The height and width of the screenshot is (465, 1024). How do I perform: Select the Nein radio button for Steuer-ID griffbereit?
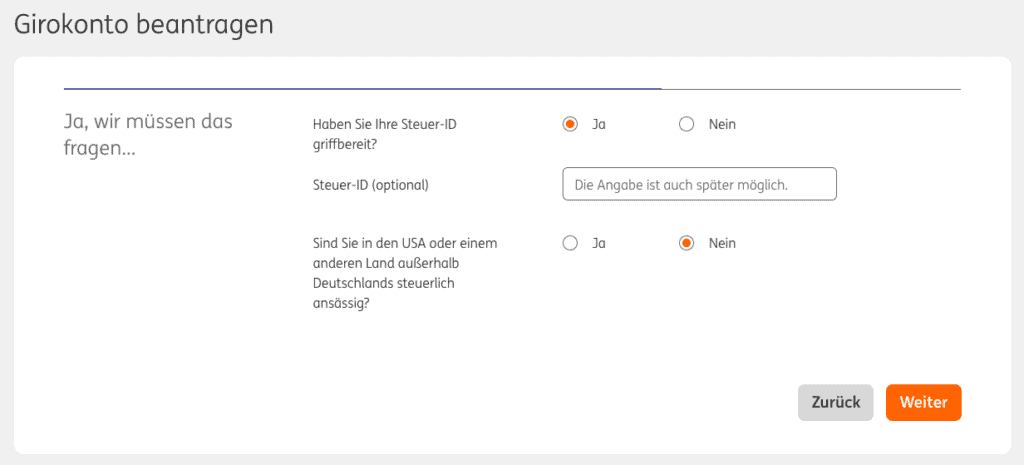(686, 125)
